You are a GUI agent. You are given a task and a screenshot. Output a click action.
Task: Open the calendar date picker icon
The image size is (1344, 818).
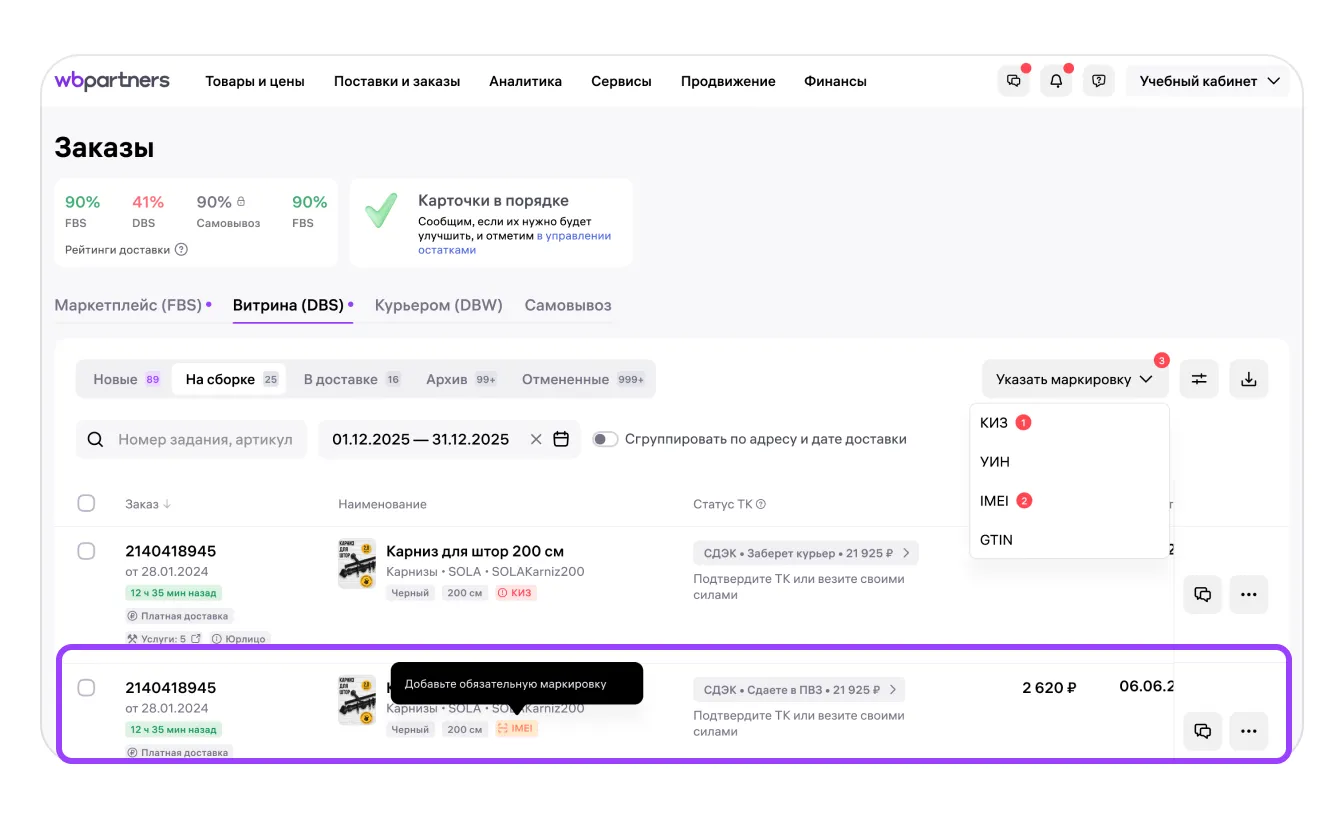[x=561, y=439]
